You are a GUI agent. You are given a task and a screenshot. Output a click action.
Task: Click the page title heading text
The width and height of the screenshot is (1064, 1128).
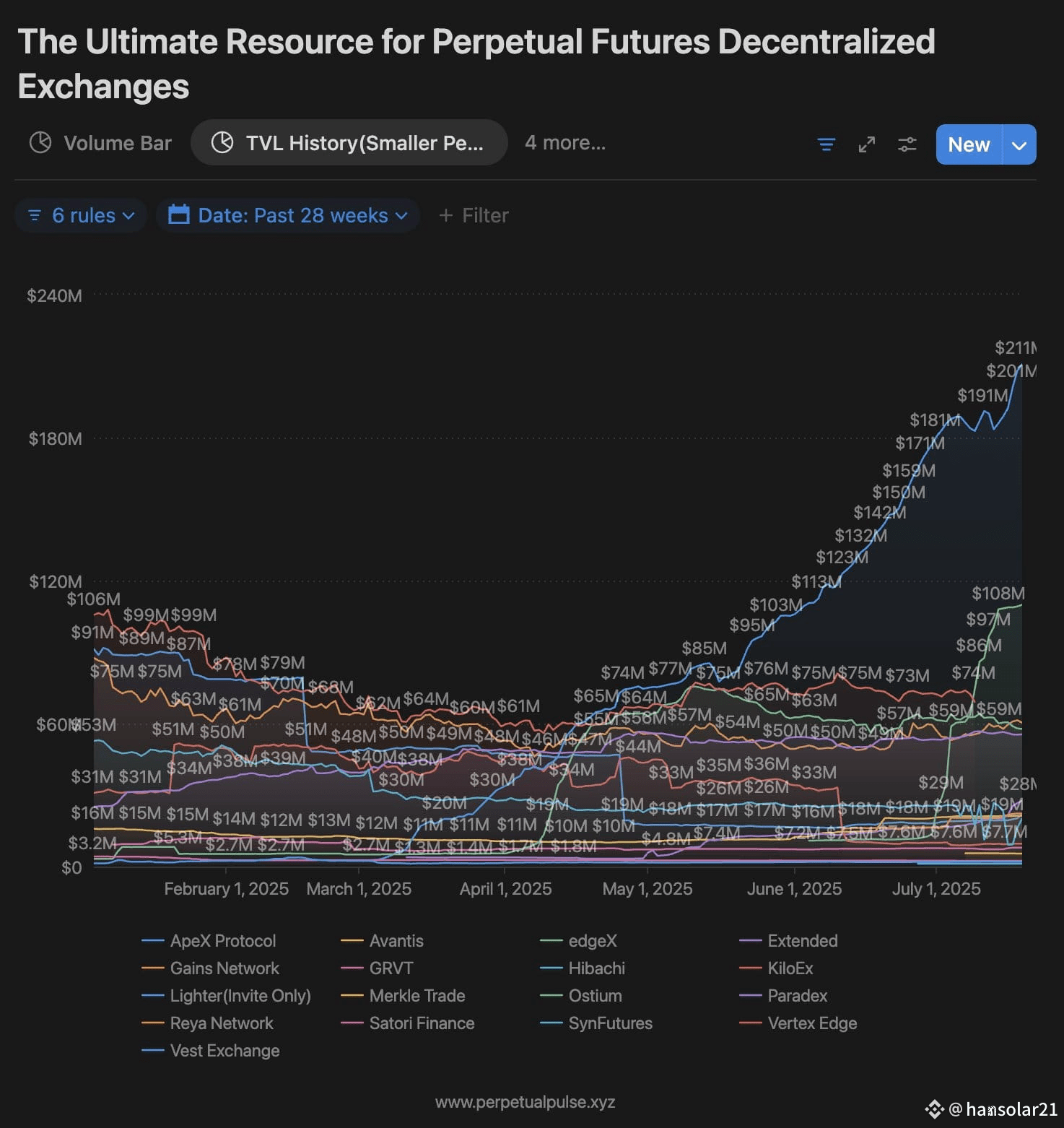coord(476,64)
